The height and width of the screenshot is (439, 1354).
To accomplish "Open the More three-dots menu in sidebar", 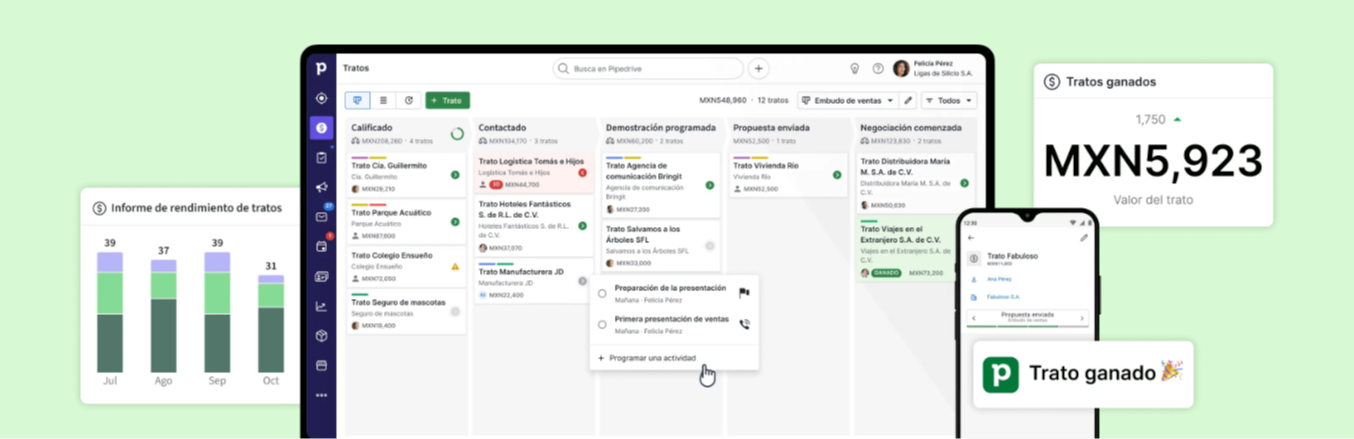I will [321, 395].
